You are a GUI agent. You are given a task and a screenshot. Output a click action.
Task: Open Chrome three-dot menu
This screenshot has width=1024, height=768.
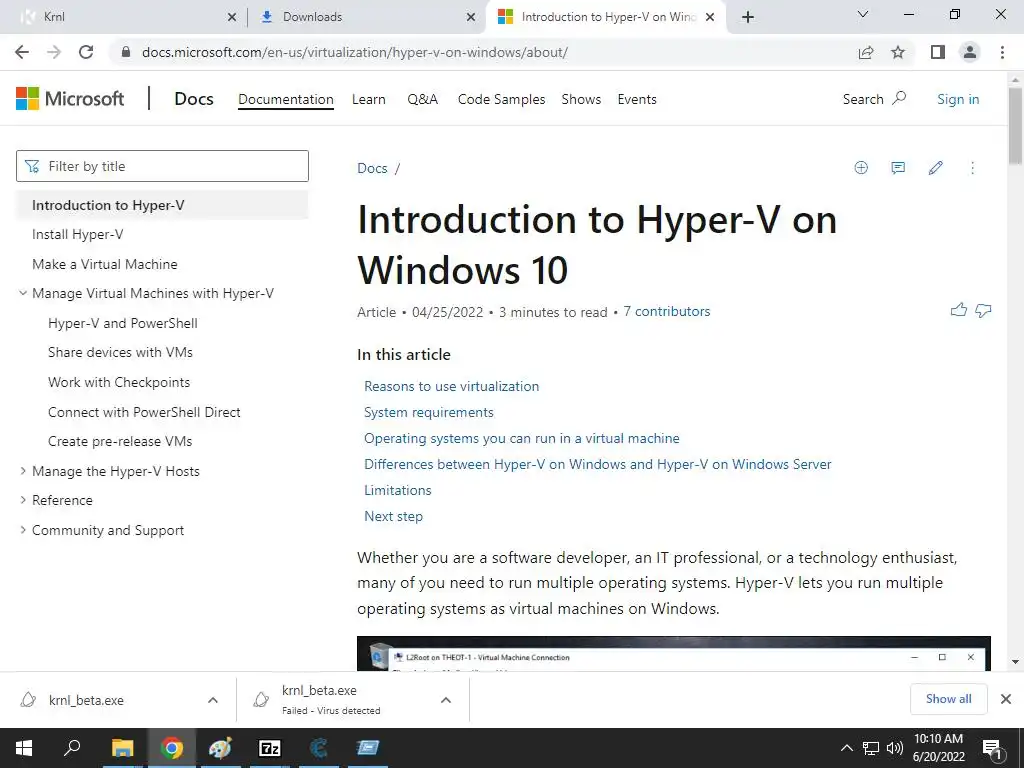point(1002,52)
